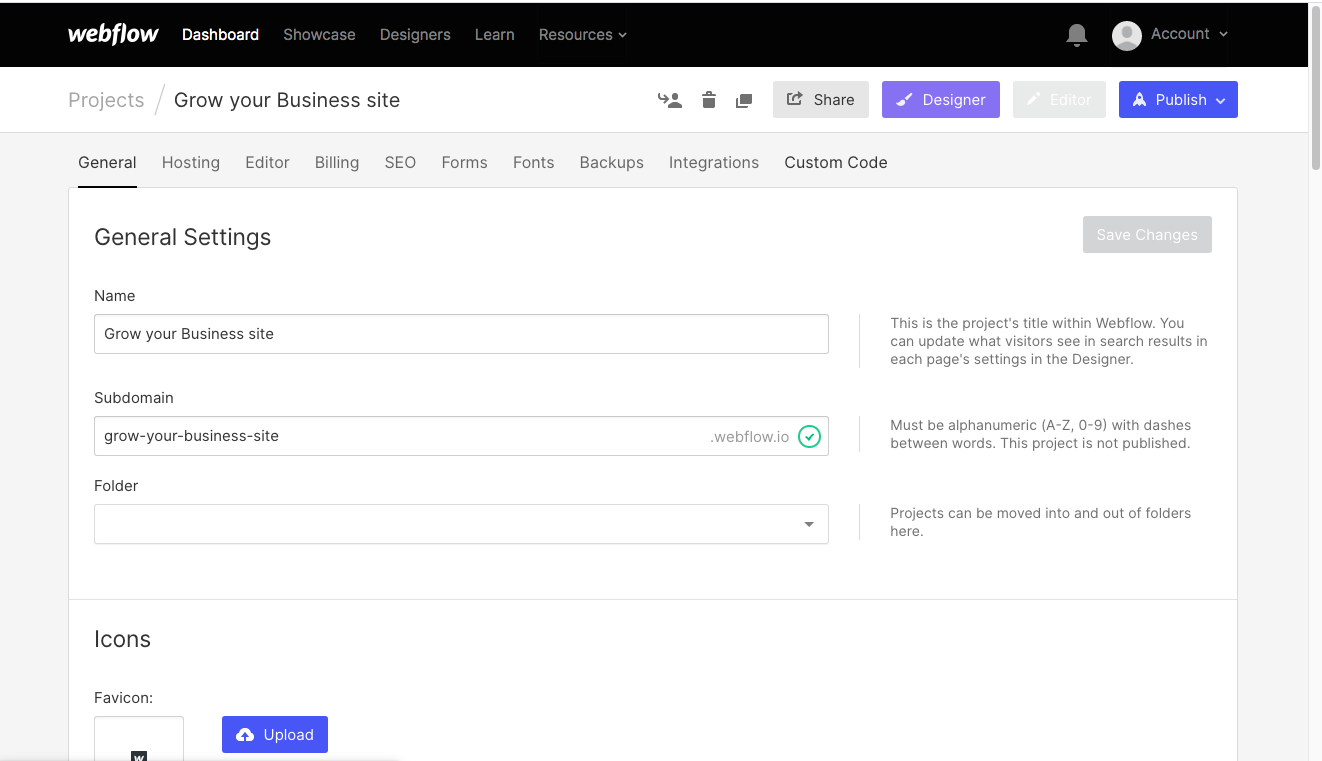The image size is (1322, 761).
Task: Click the grayed-out Editor button
Action: (x=1059, y=99)
